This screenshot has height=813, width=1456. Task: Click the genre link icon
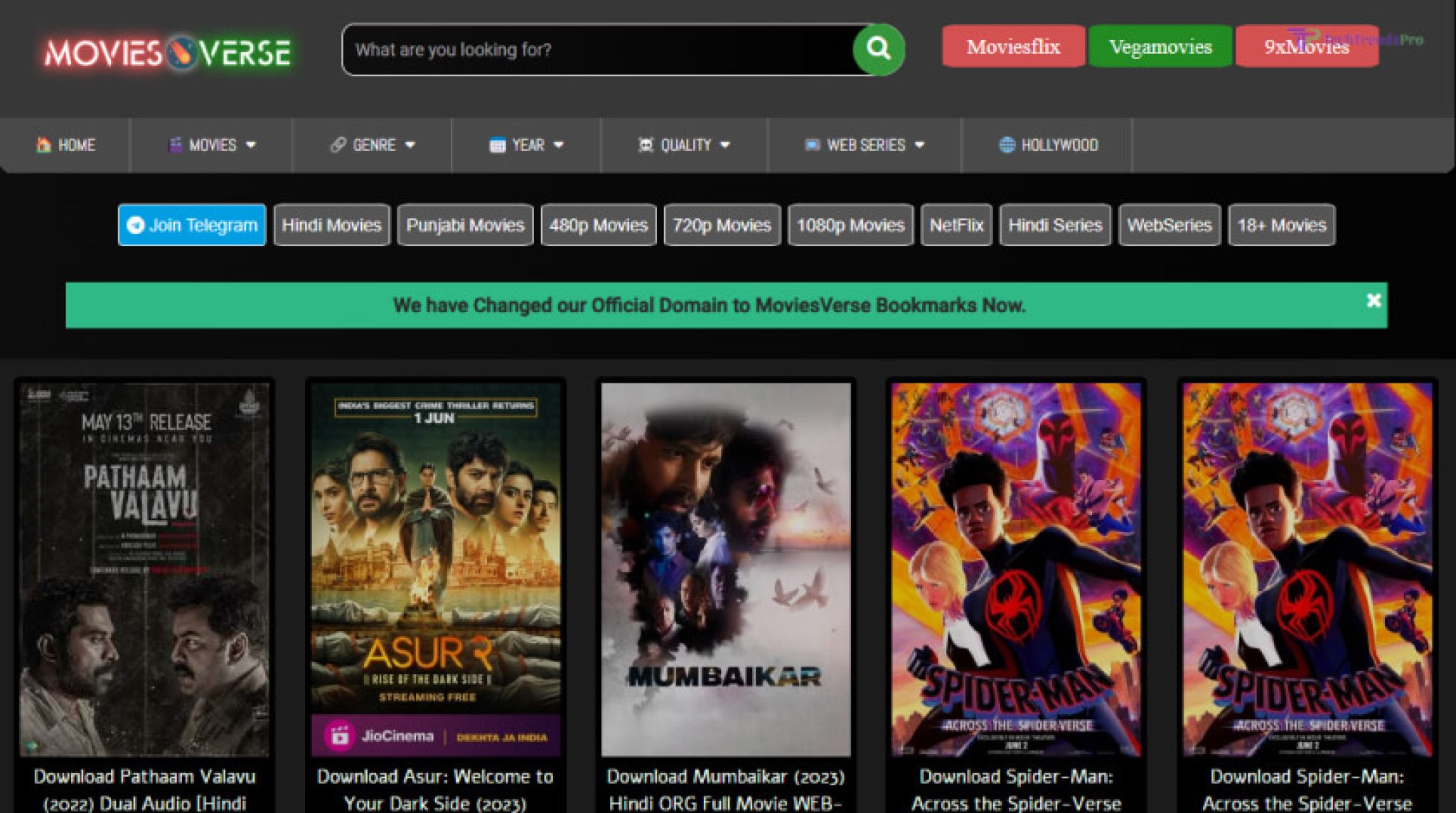pyautogui.click(x=338, y=144)
